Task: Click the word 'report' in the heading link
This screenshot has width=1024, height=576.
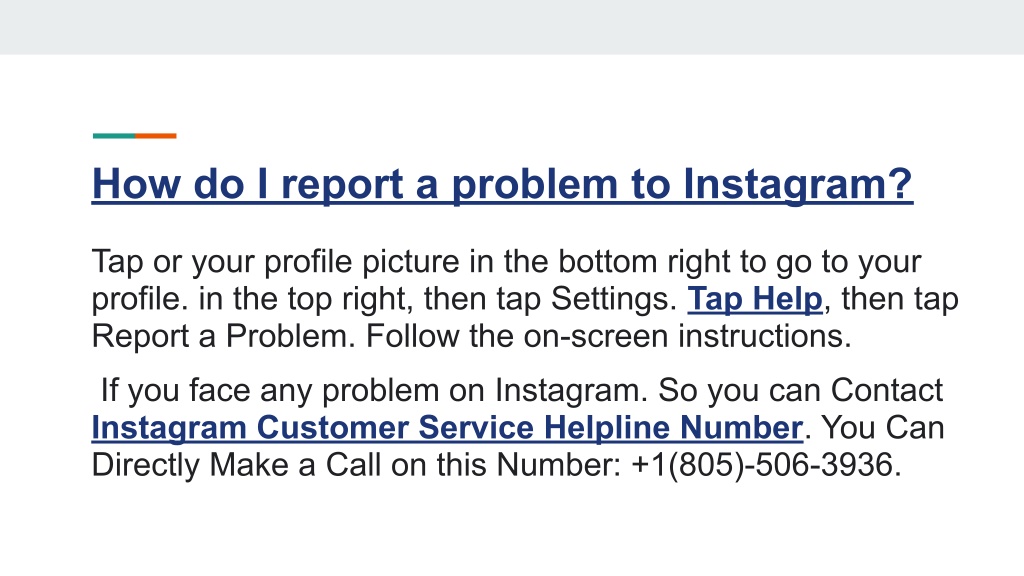Action: pyautogui.click(x=342, y=184)
